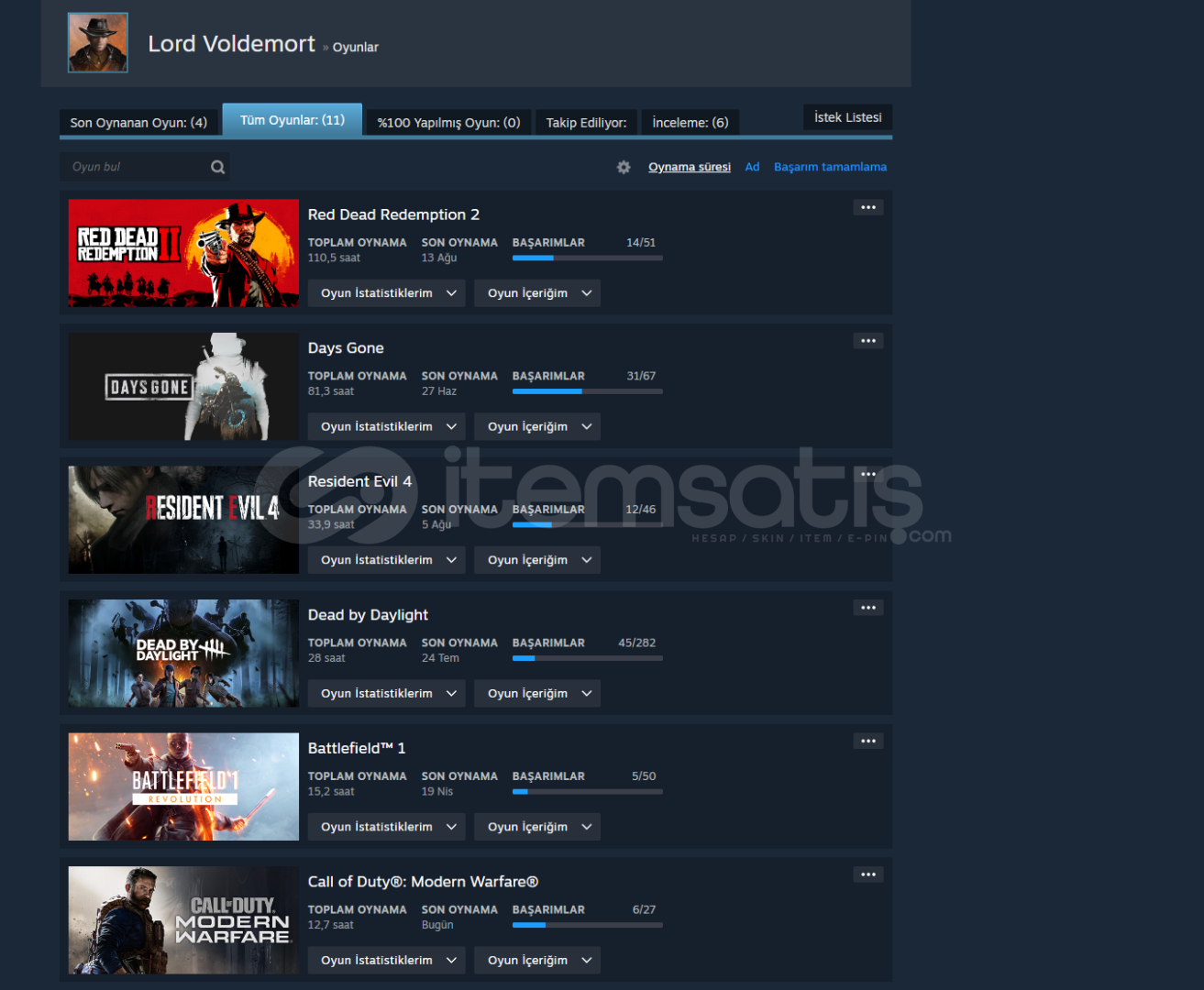Viewport: 1204px width, 990px height.
Task: Click the 5/50 achievements count
Action: point(644,776)
